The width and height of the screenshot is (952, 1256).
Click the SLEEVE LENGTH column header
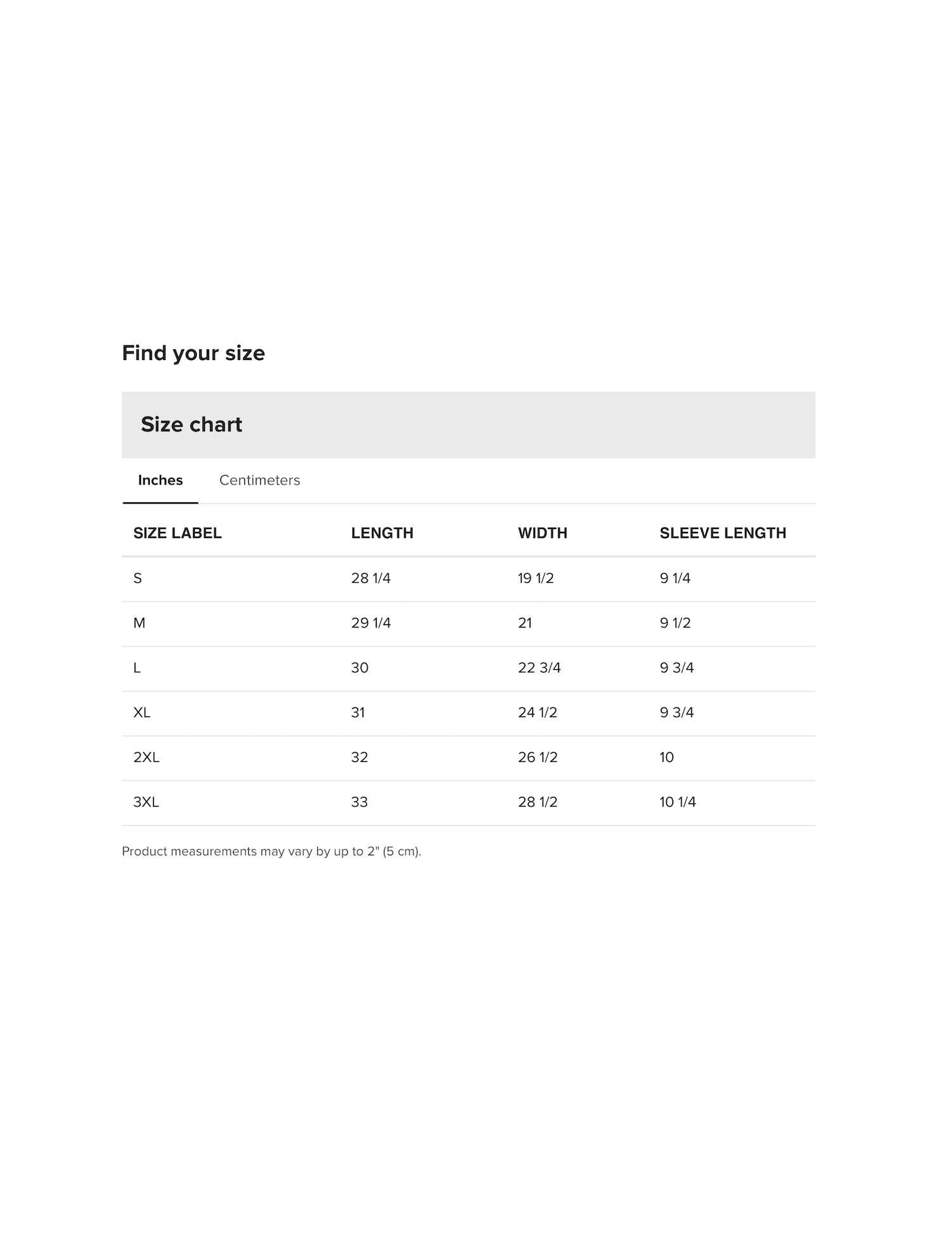pos(723,533)
